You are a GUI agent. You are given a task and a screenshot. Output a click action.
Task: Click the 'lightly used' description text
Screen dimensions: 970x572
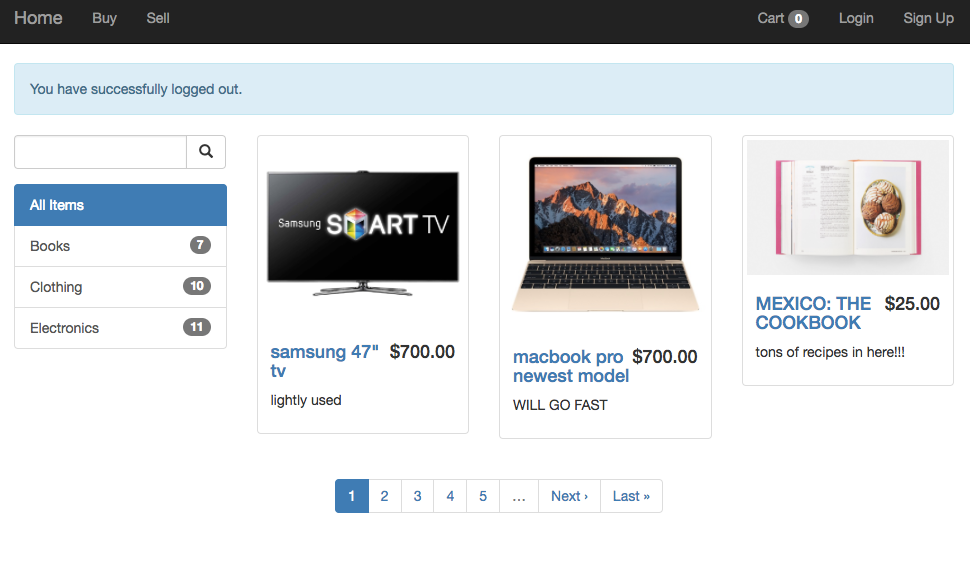point(306,400)
